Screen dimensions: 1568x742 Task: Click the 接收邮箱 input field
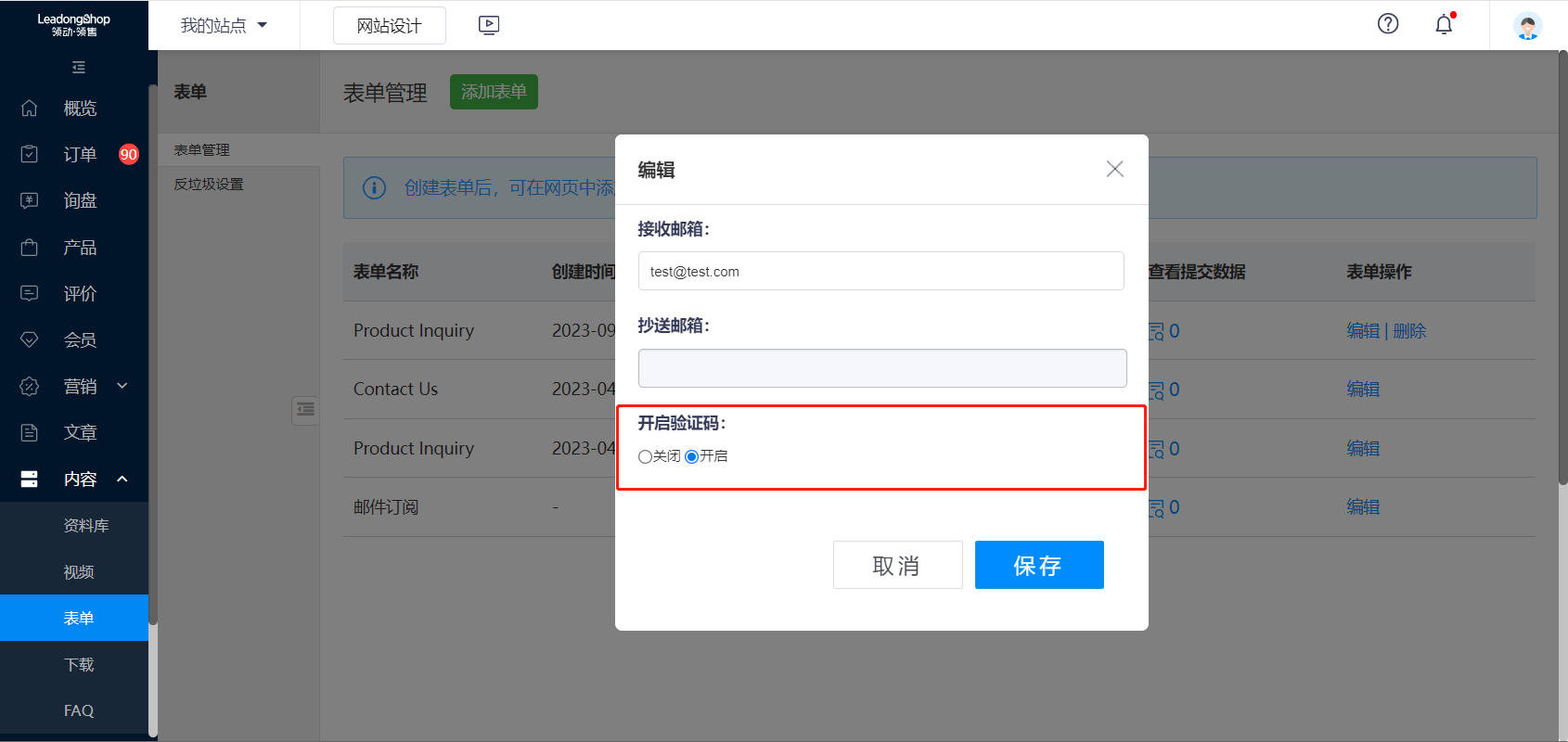880,272
